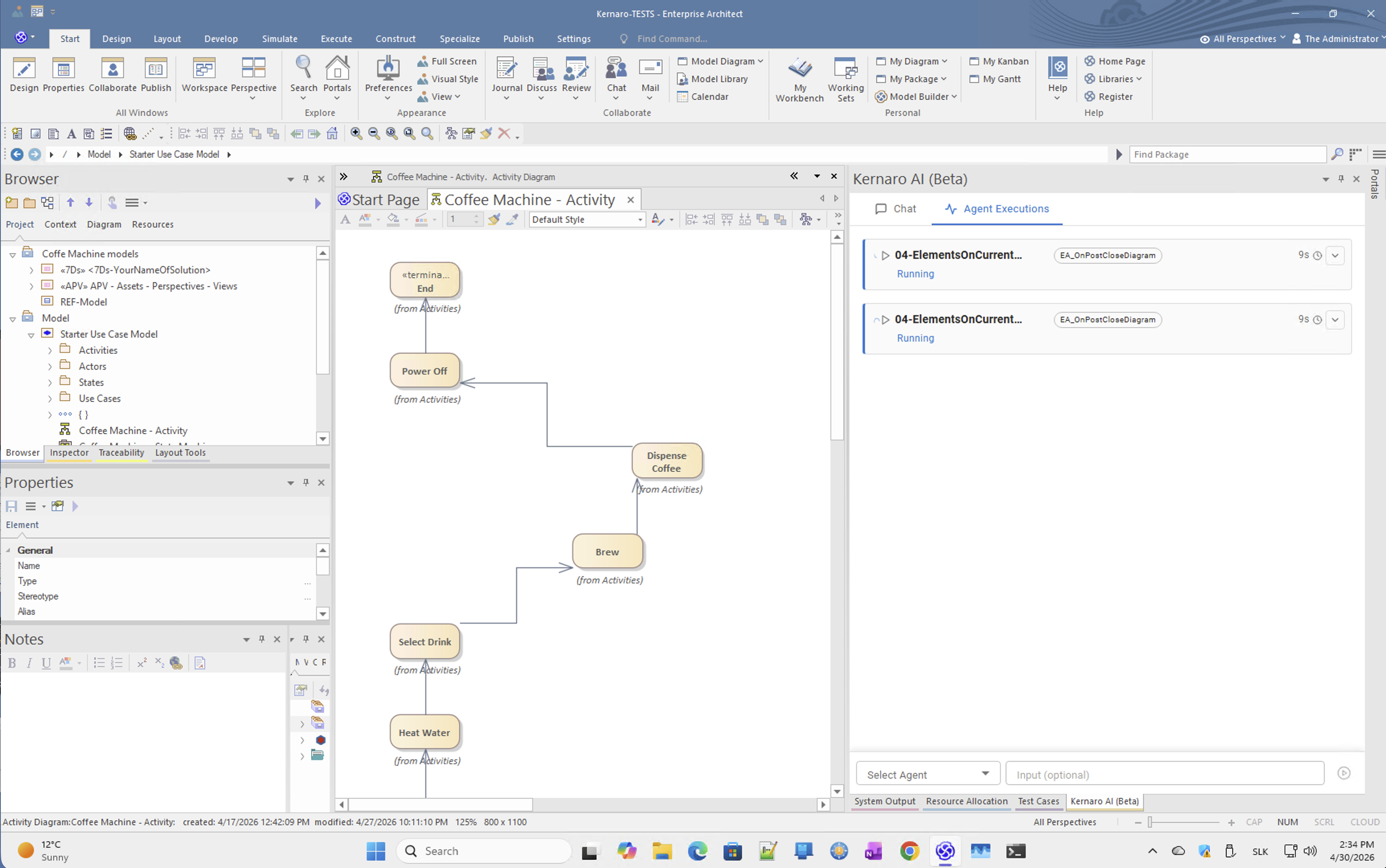Click the Find Package search magnifier

click(x=1337, y=154)
